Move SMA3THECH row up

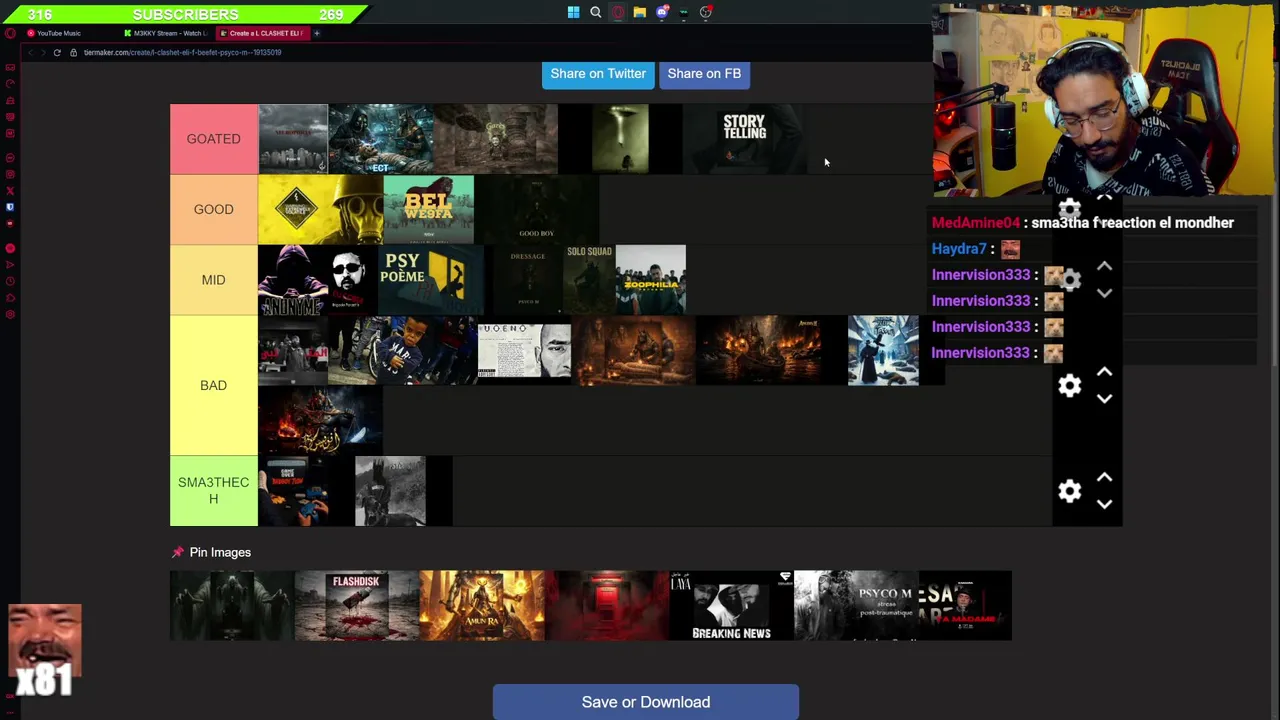pos(1104,478)
